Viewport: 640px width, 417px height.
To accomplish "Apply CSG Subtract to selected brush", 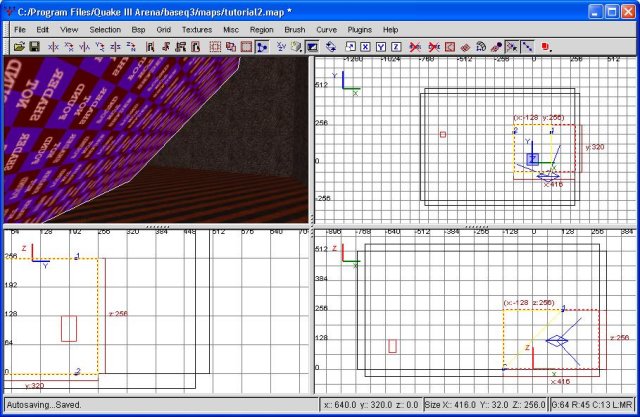I will 215,47.
